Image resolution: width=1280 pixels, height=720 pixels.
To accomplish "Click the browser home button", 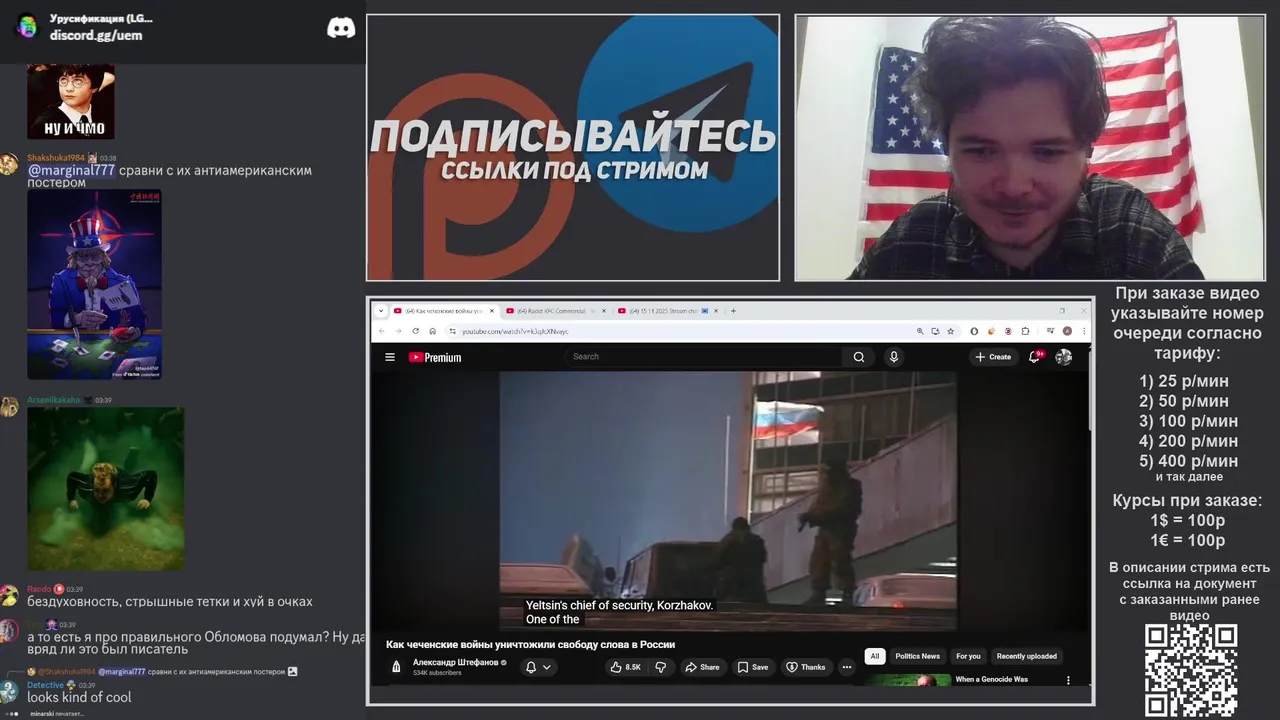I will point(433,331).
